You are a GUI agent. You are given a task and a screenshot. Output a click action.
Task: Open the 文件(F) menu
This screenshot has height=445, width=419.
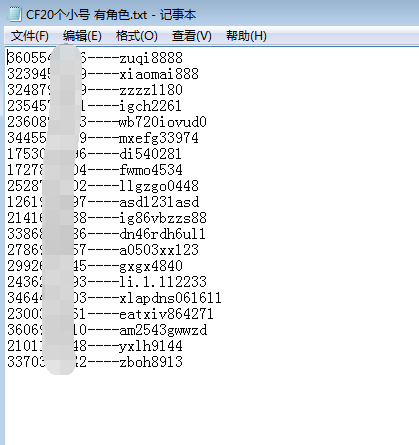(x=30, y=36)
